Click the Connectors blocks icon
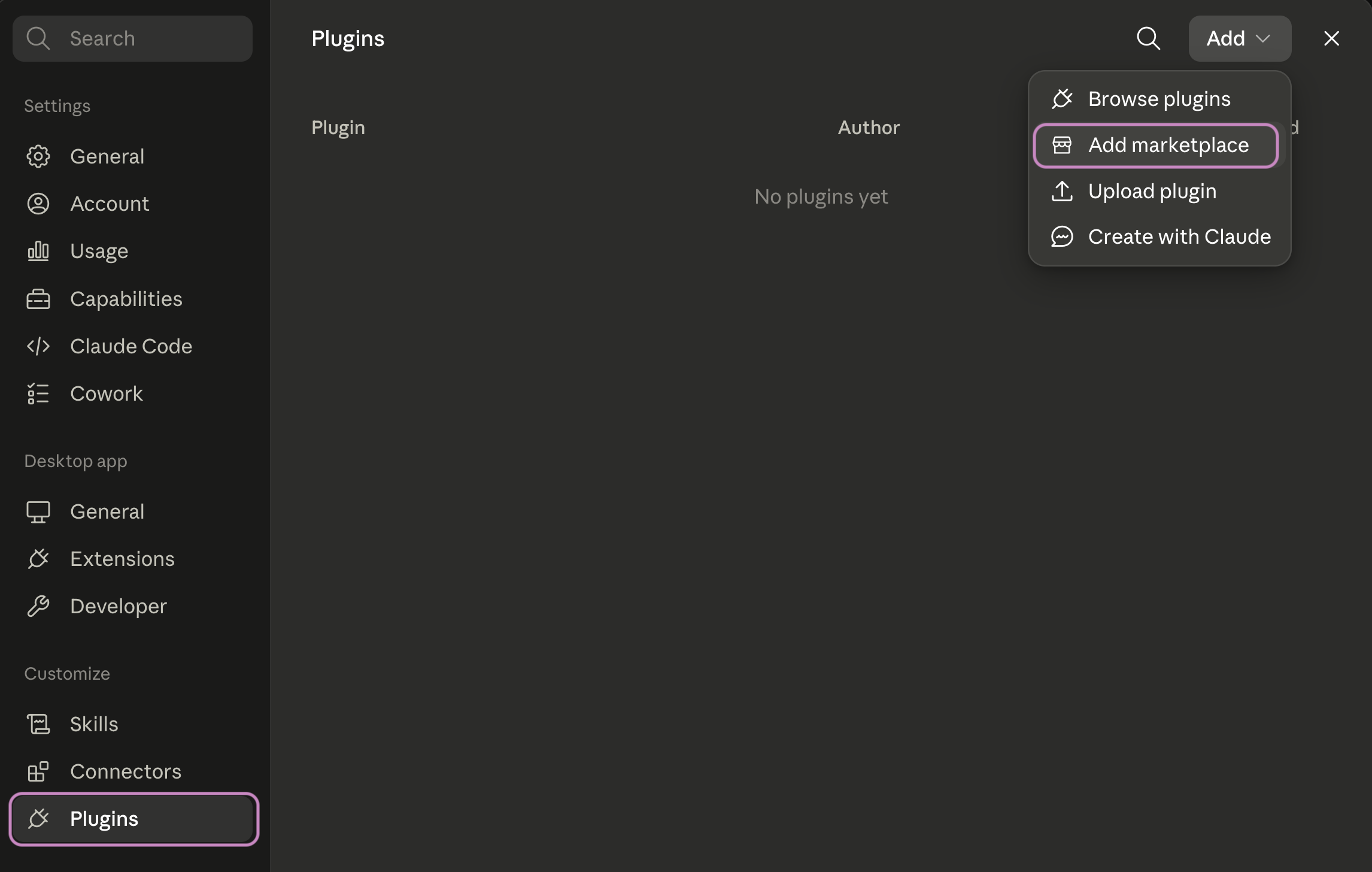 [38, 771]
